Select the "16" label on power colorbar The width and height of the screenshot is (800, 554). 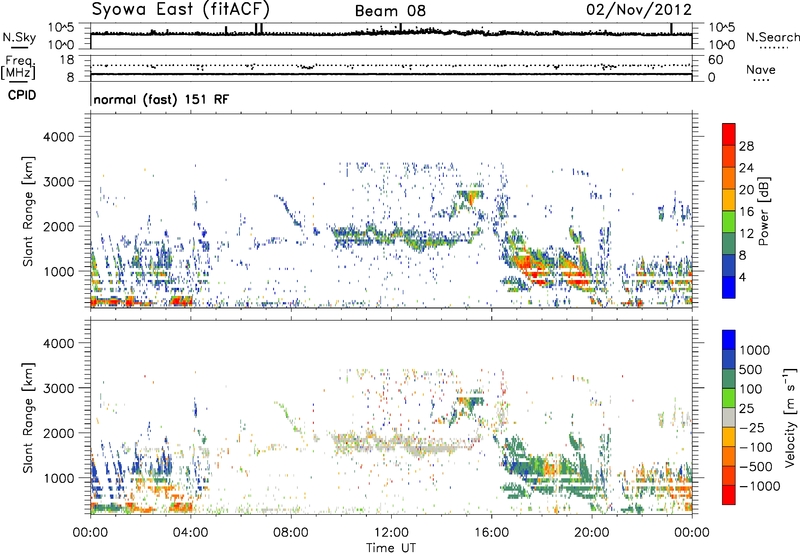point(746,212)
